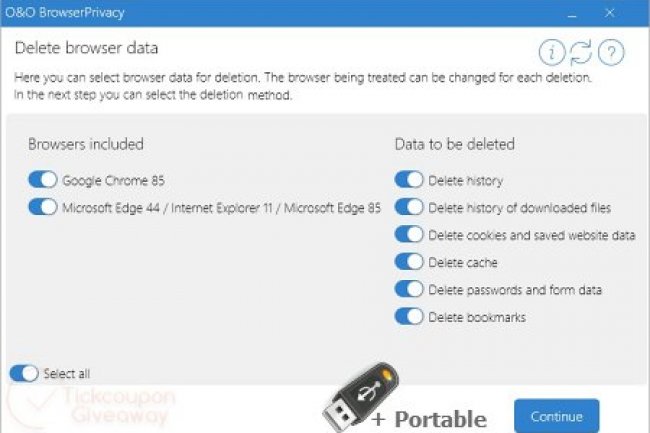Toggle the Delete bookmarks switch
Viewport: 650px width, 433px height.
click(409, 316)
